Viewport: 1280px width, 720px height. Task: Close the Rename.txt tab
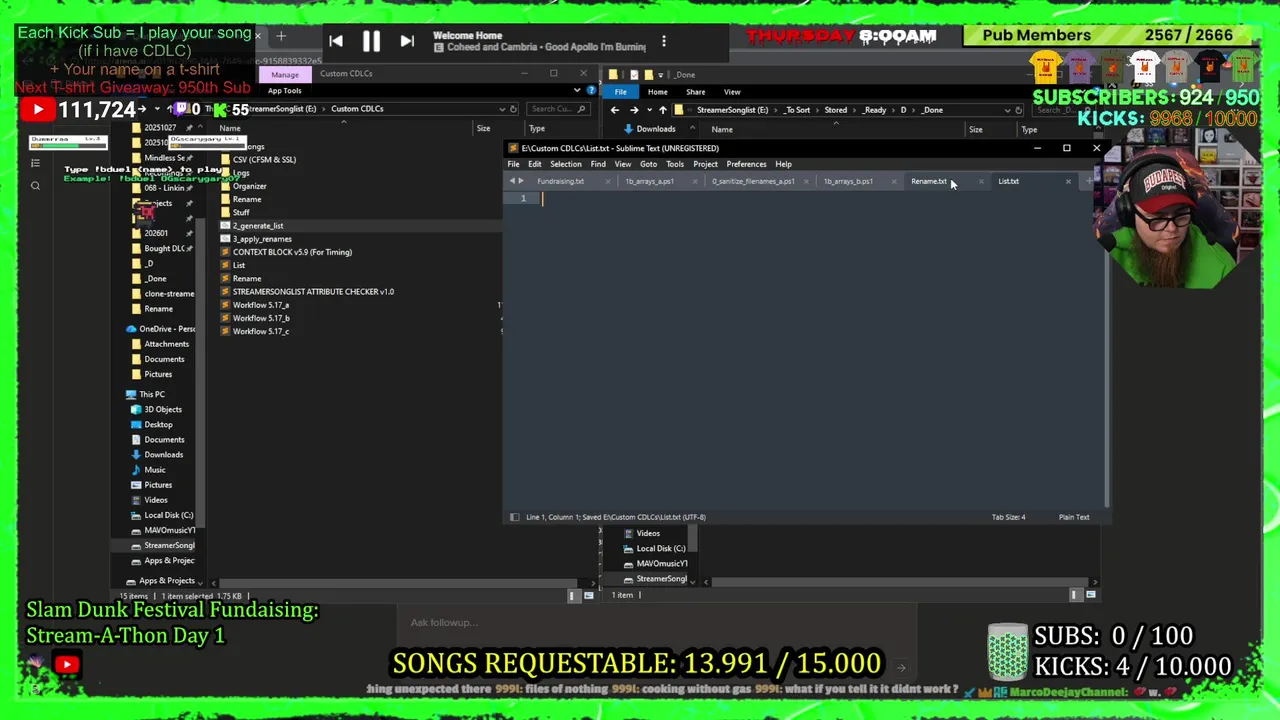980,181
